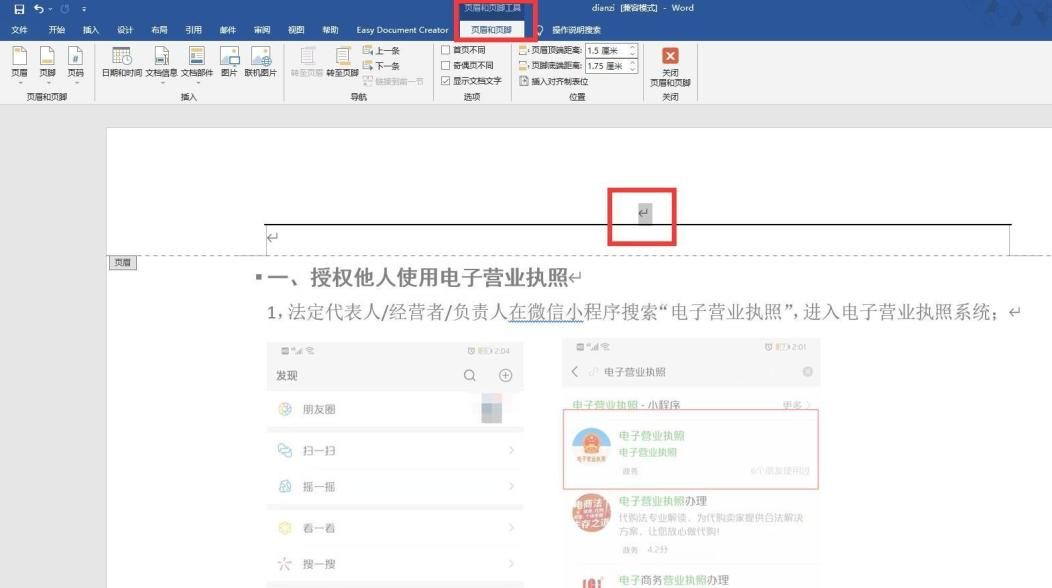Image resolution: width=1052 pixels, height=588 pixels.
Task: Click the Redo icon
Action: 64,9
